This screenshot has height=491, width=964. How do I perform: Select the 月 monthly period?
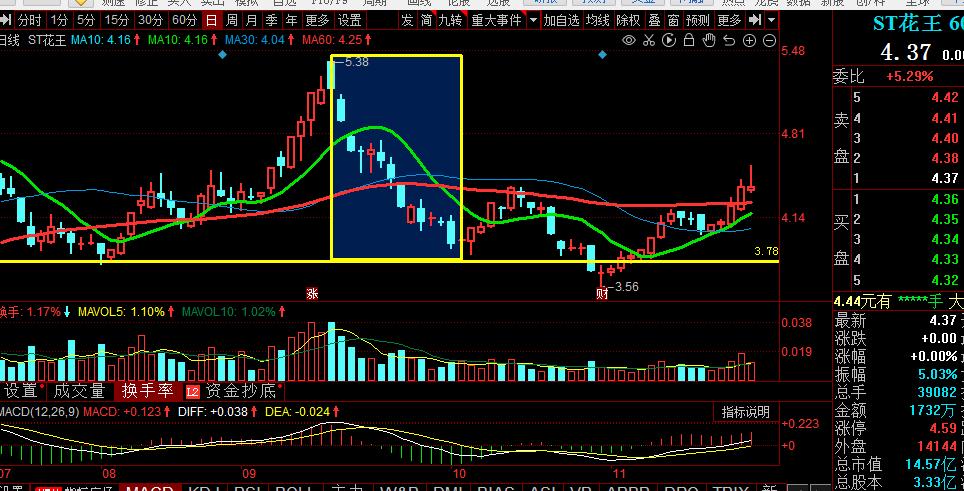251,20
